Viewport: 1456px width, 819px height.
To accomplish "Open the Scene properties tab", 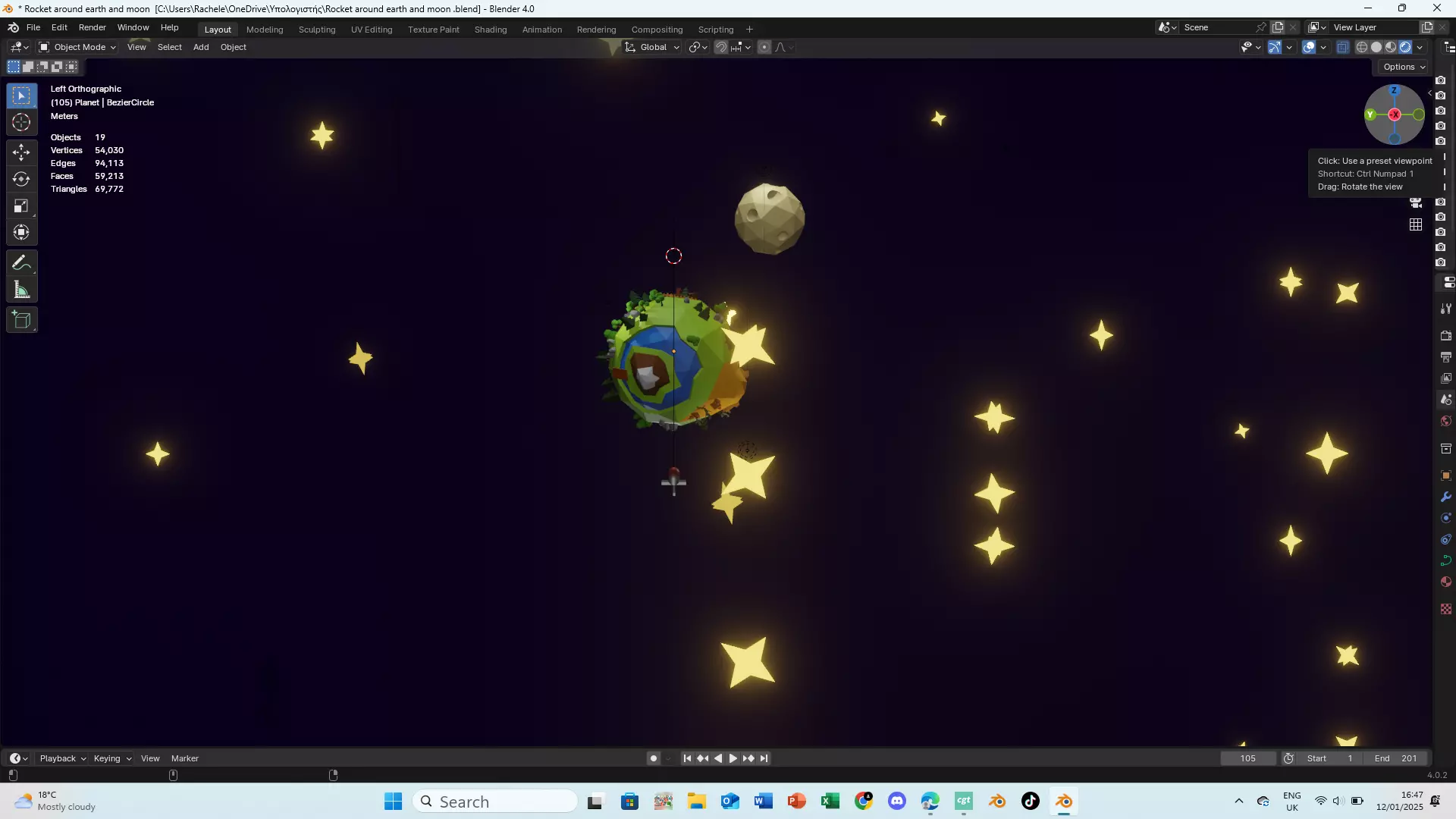I will (1446, 400).
